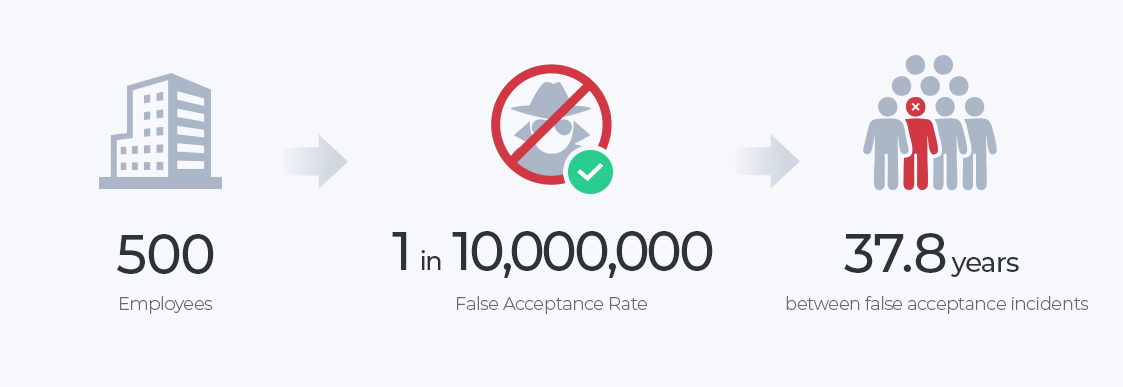Image resolution: width=1123 pixels, height=387 pixels.
Task: Click the 37.8 number
Action: [895, 254]
